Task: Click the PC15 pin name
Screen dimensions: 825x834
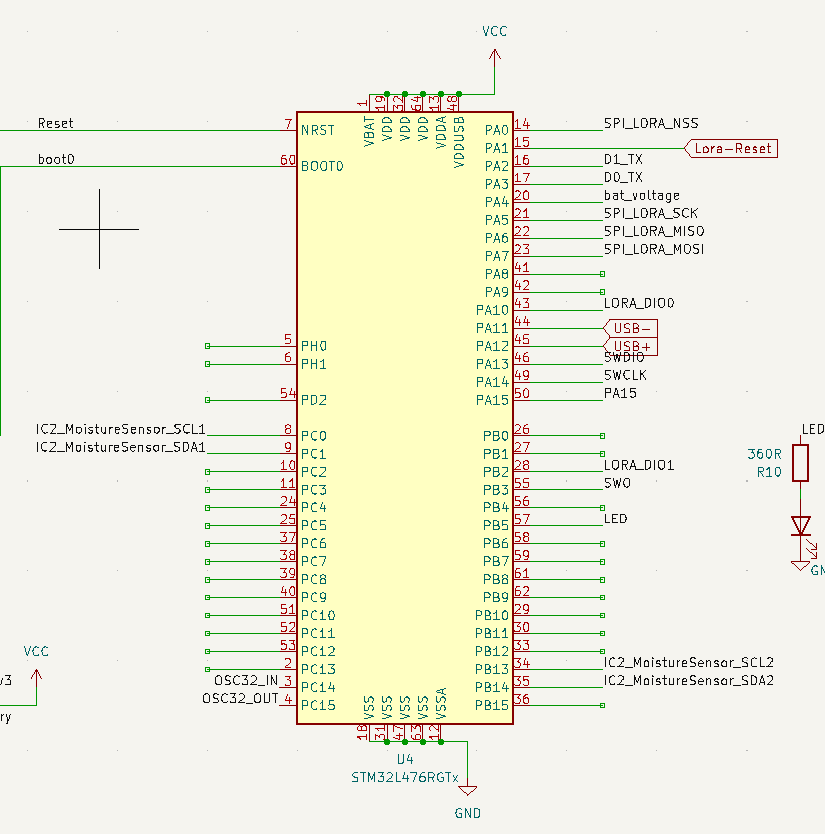Action: [x=318, y=705]
